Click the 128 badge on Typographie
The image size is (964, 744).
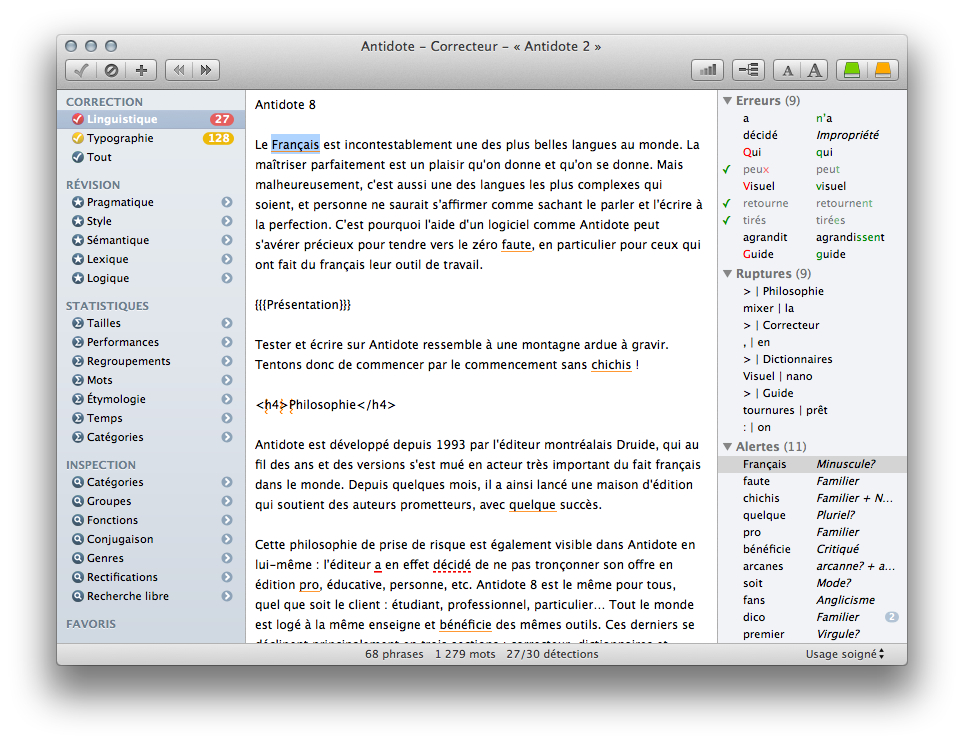coord(218,138)
